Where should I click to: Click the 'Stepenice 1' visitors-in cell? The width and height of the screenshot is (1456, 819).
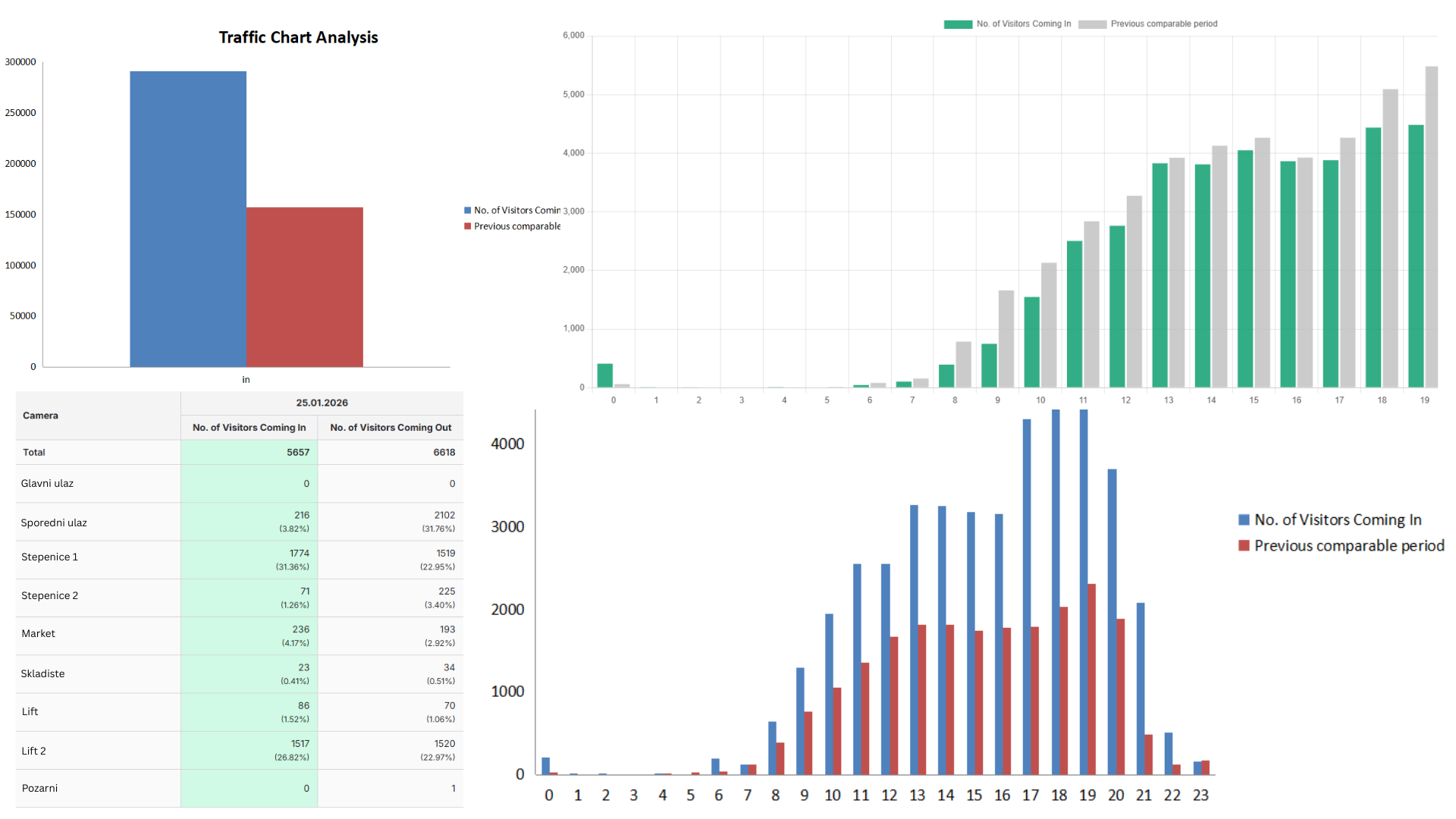coord(249,559)
